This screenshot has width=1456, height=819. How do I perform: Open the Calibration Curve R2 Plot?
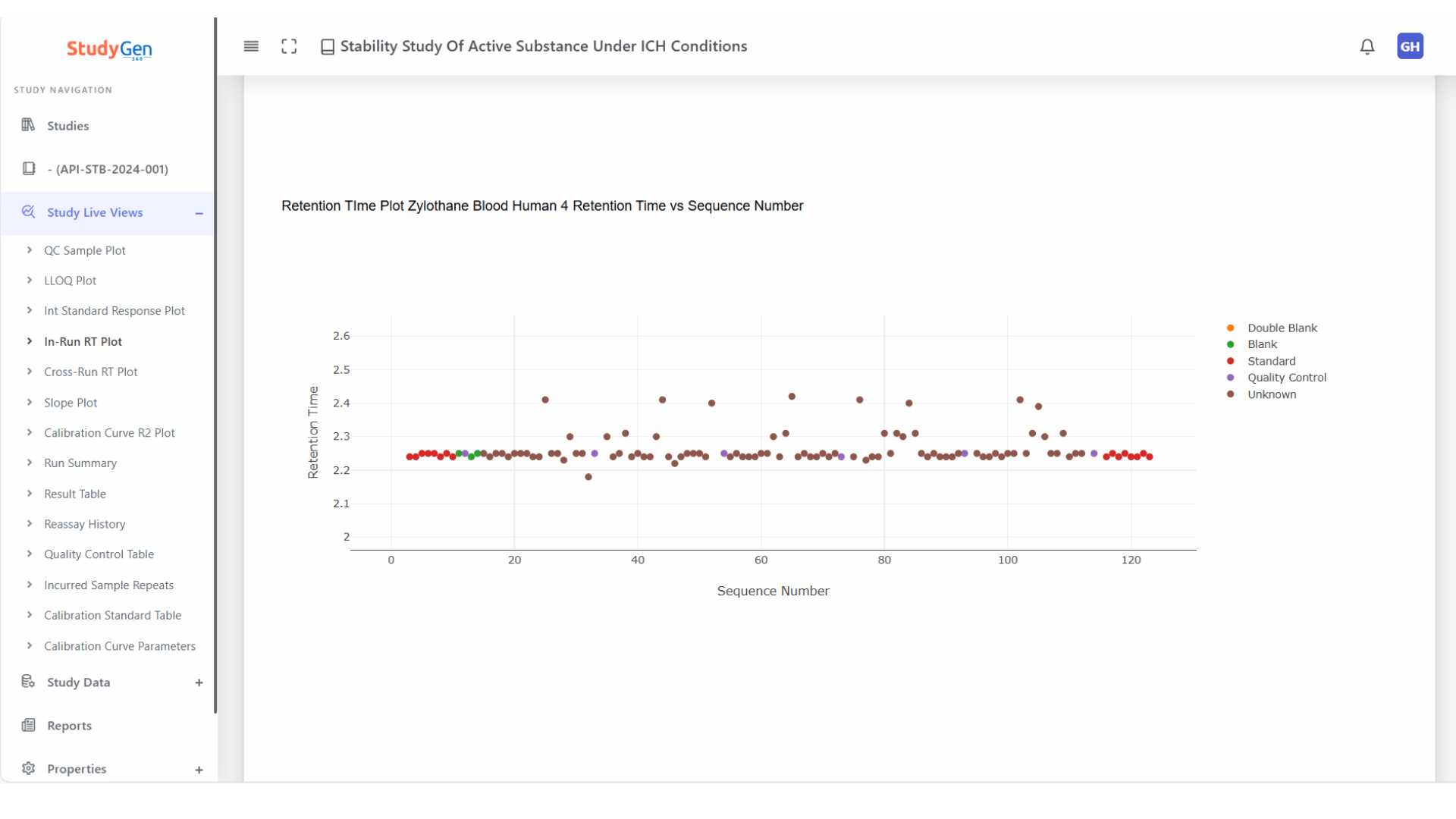(x=109, y=432)
